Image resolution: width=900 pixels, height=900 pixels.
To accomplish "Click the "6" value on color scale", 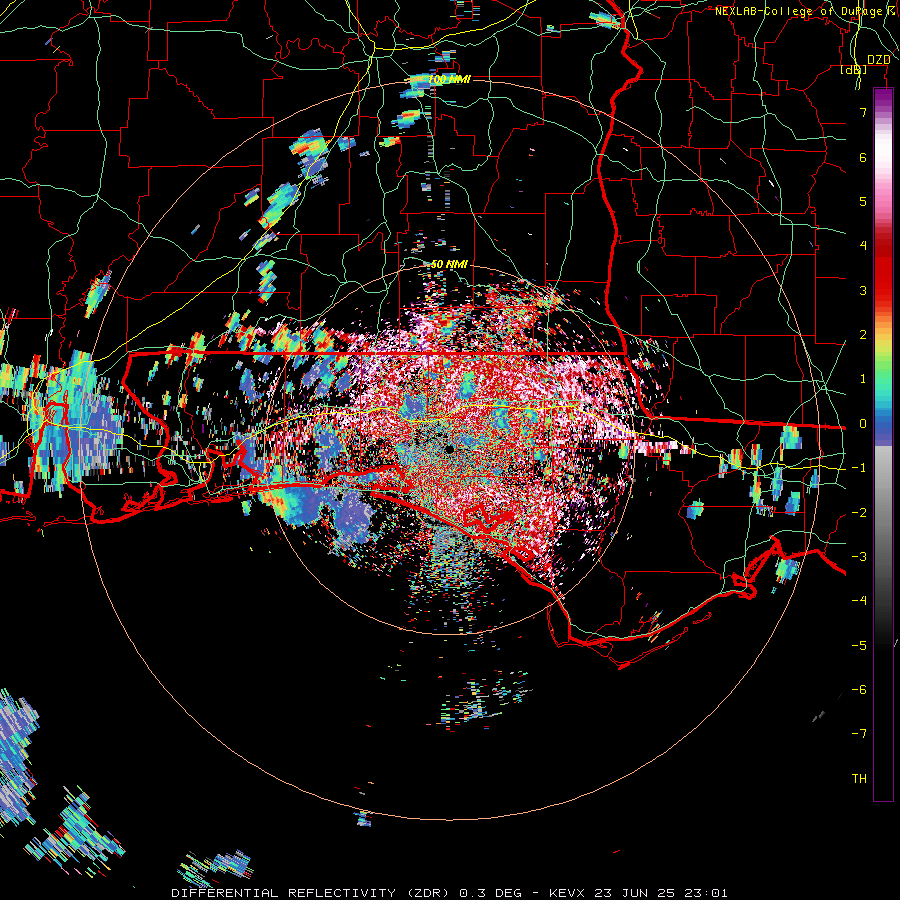I will point(863,157).
